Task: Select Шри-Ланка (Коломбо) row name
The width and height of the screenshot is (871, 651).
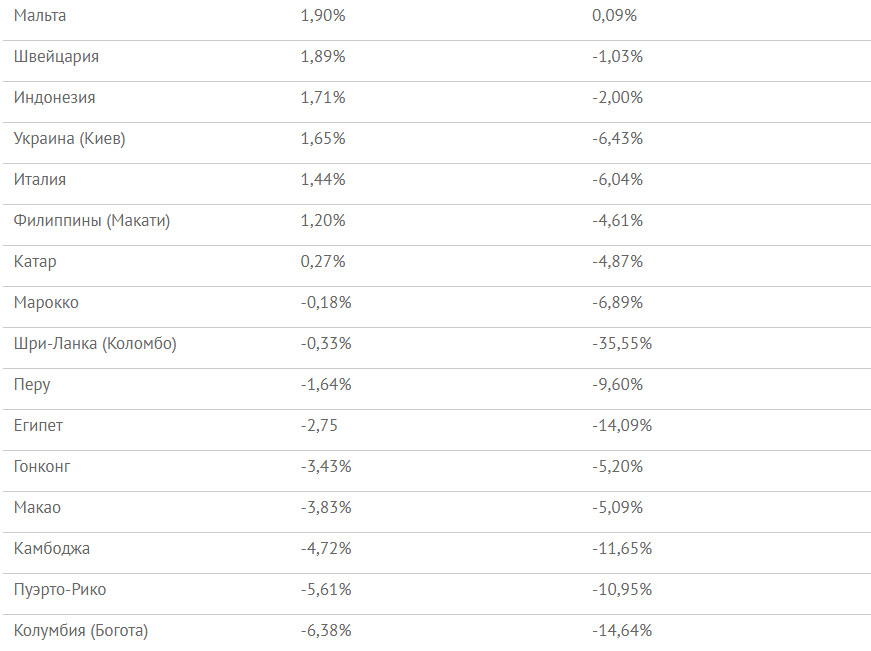Action: 95,344
